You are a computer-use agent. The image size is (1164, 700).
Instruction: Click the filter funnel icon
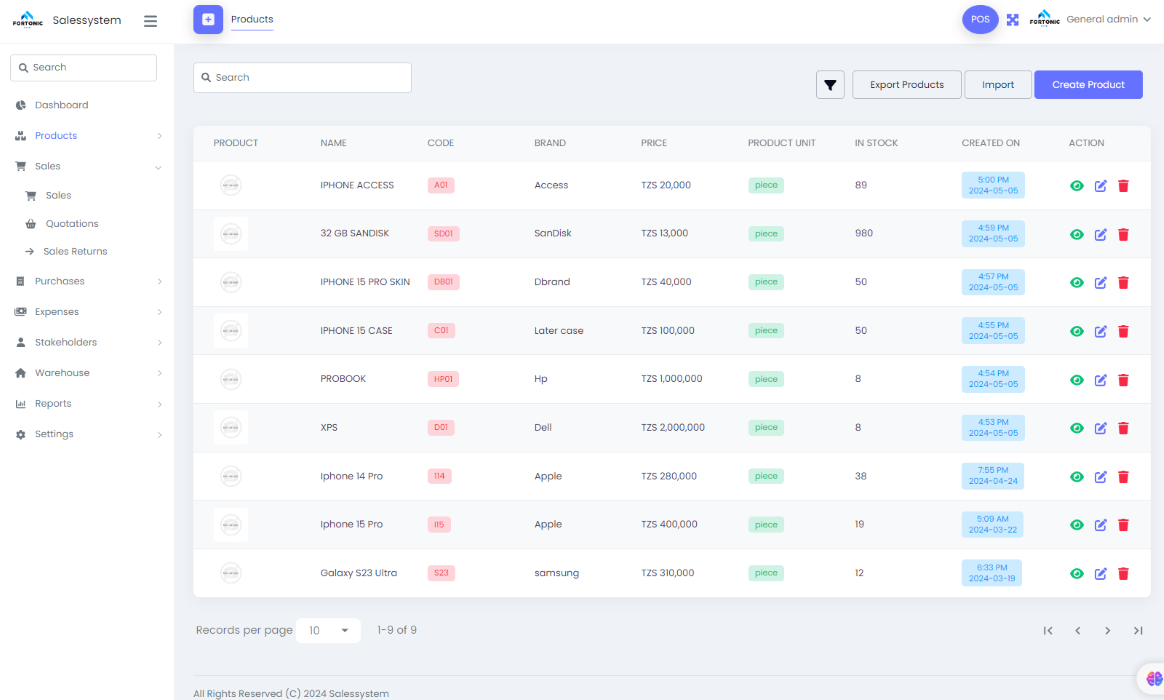[830, 85]
